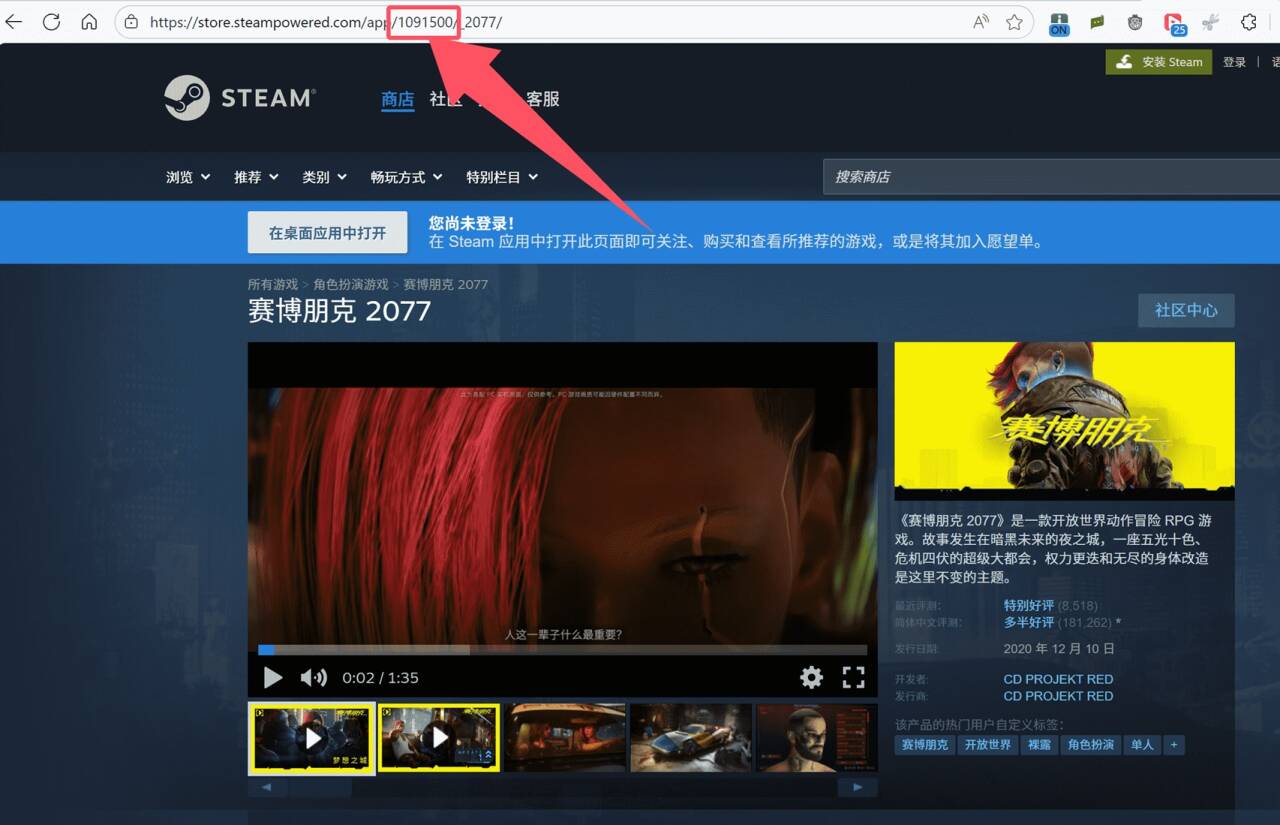This screenshot has height=825, width=1280.
Task: Click the favorites star in the address bar
Action: [1016, 20]
